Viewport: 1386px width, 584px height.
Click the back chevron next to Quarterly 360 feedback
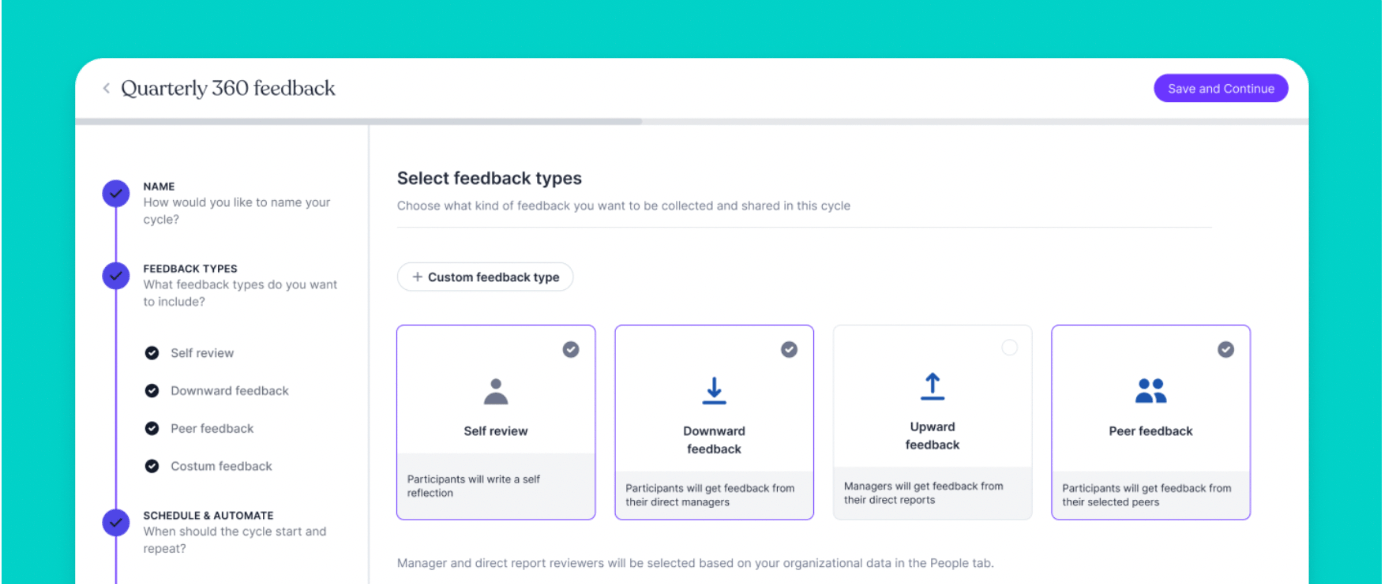[106, 88]
